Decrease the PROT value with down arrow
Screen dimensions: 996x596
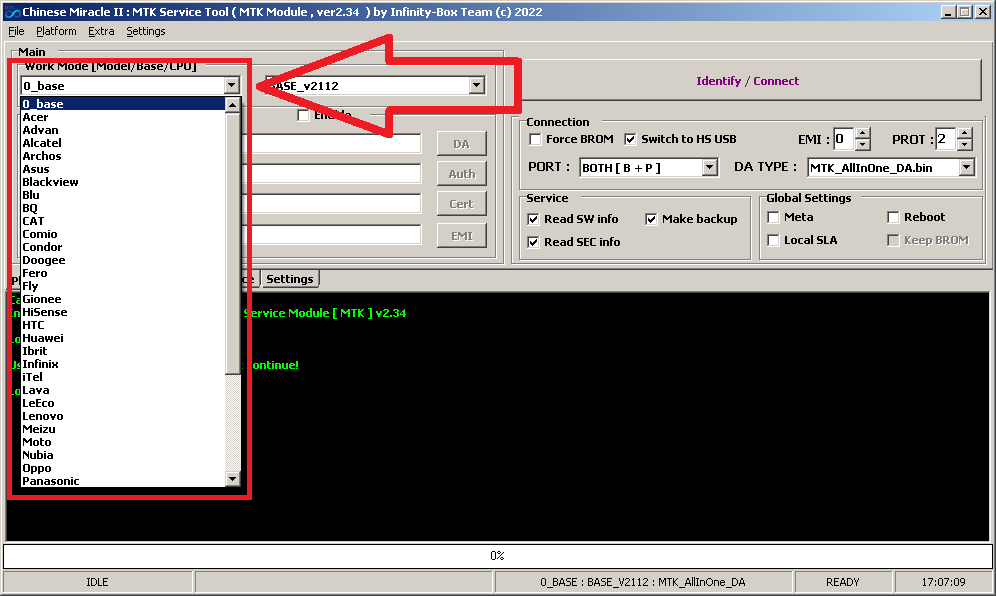point(964,145)
